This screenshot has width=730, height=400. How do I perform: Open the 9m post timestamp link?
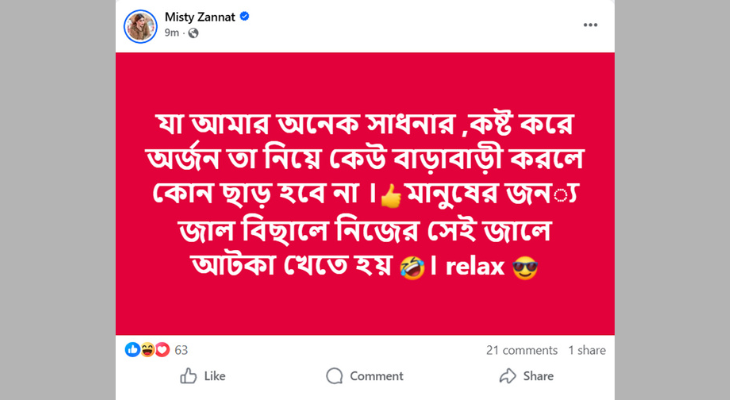coord(171,33)
